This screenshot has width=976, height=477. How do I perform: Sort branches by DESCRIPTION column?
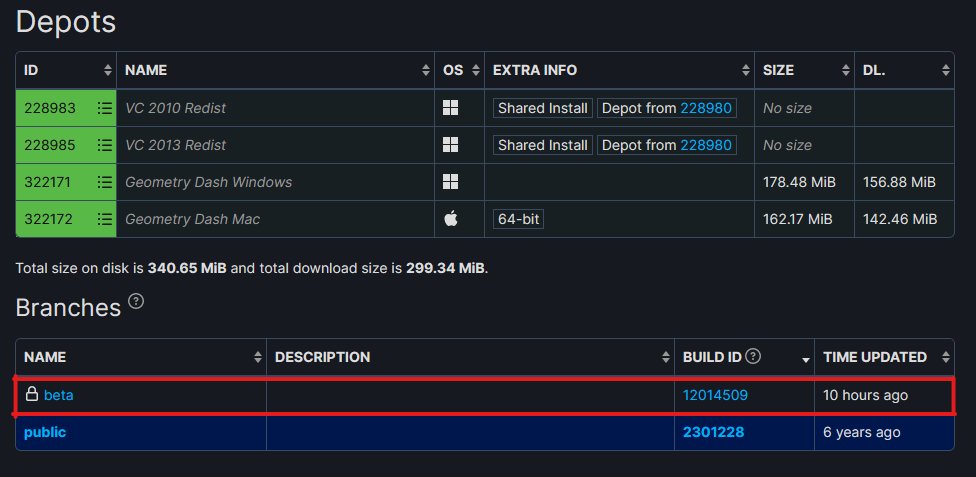point(666,357)
